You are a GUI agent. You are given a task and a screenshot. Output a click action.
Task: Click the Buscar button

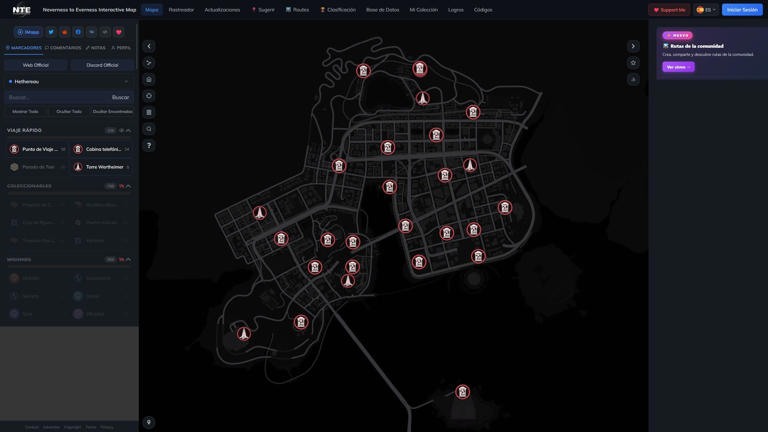(x=120, y=97)
